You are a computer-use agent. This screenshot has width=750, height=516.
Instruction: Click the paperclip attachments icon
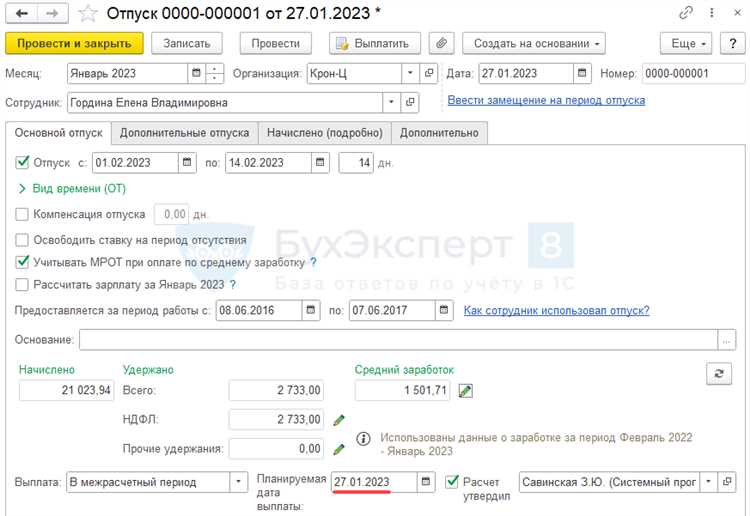tap(441, 44)
